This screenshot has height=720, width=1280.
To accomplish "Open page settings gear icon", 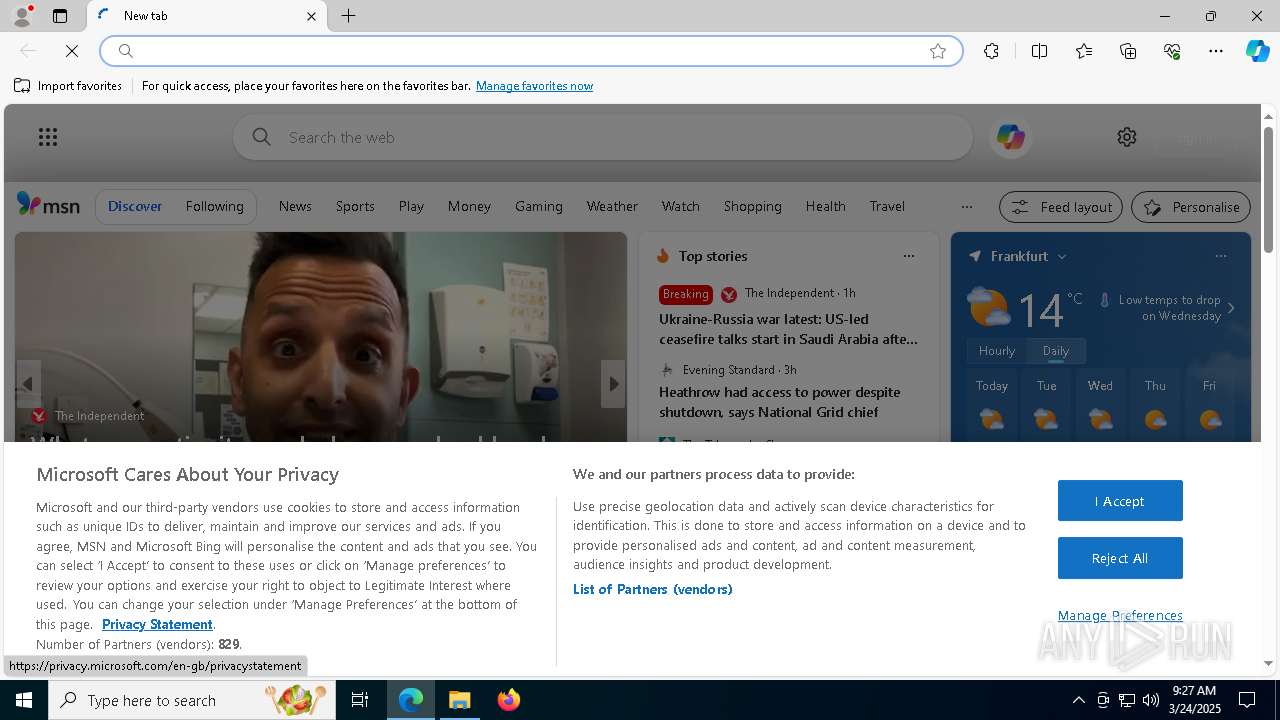I will (1127, 137).
